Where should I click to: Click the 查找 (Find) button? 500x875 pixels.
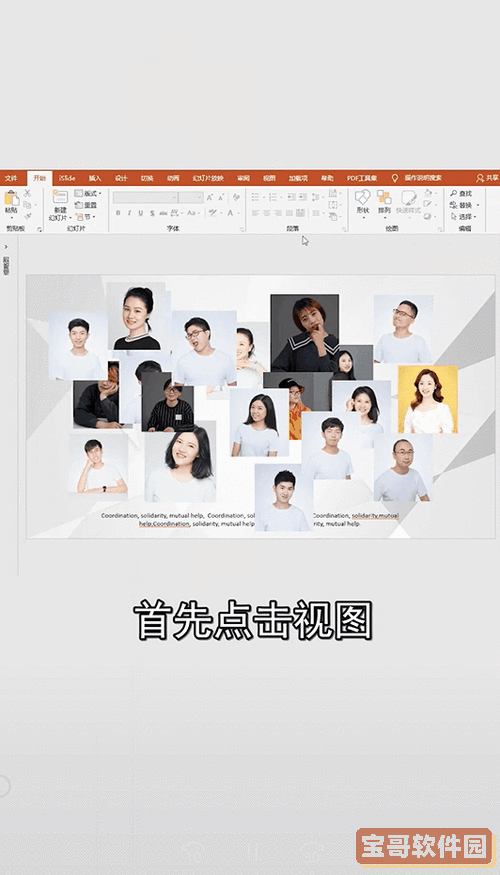pos(461,194)
